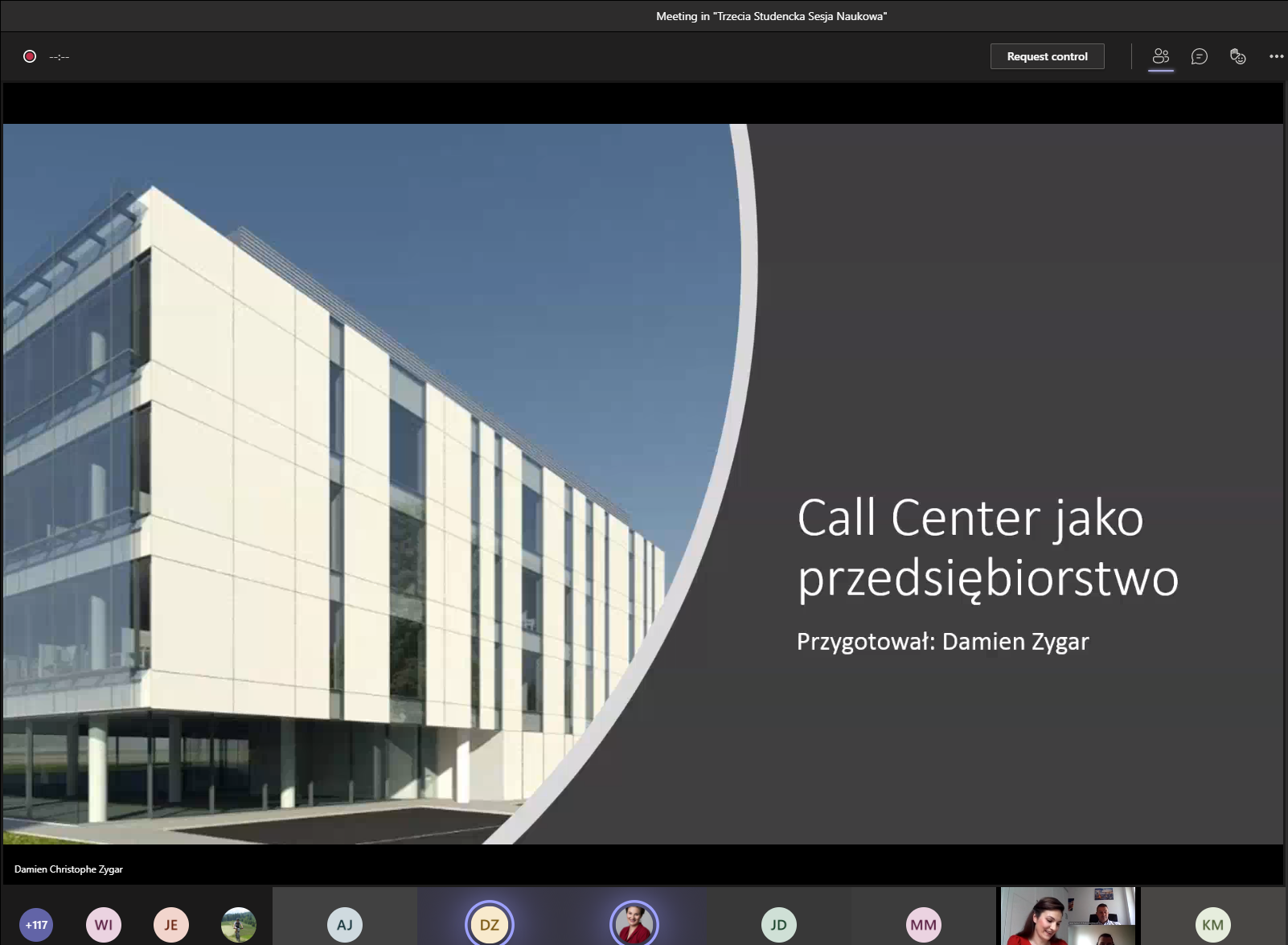Open the live video participant tile

pyautogui.click(x=1068, y=917)
